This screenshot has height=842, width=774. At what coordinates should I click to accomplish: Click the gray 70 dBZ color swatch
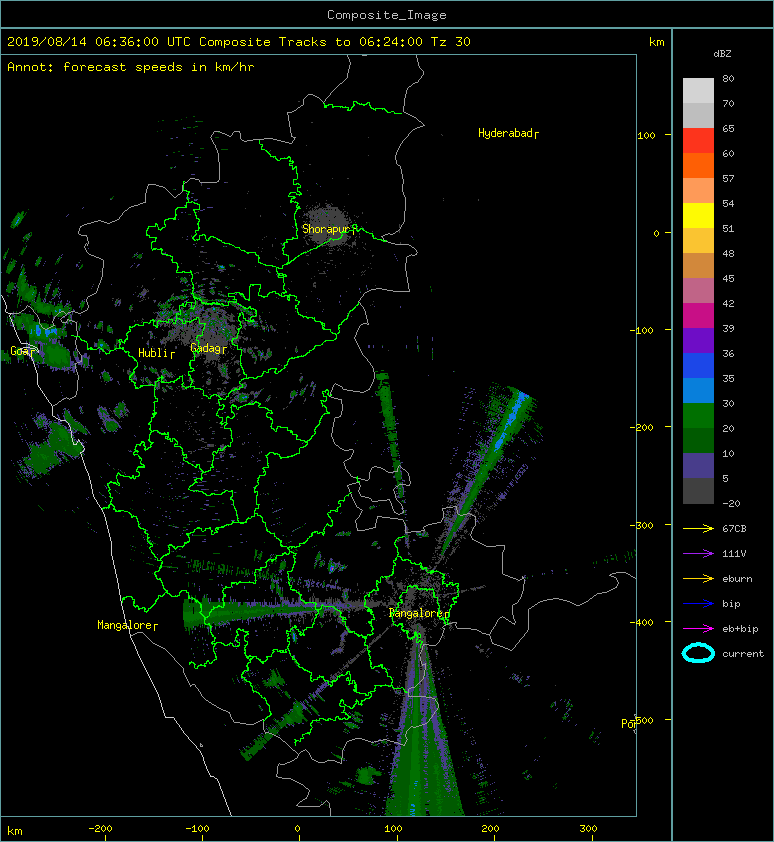(698, 115)
